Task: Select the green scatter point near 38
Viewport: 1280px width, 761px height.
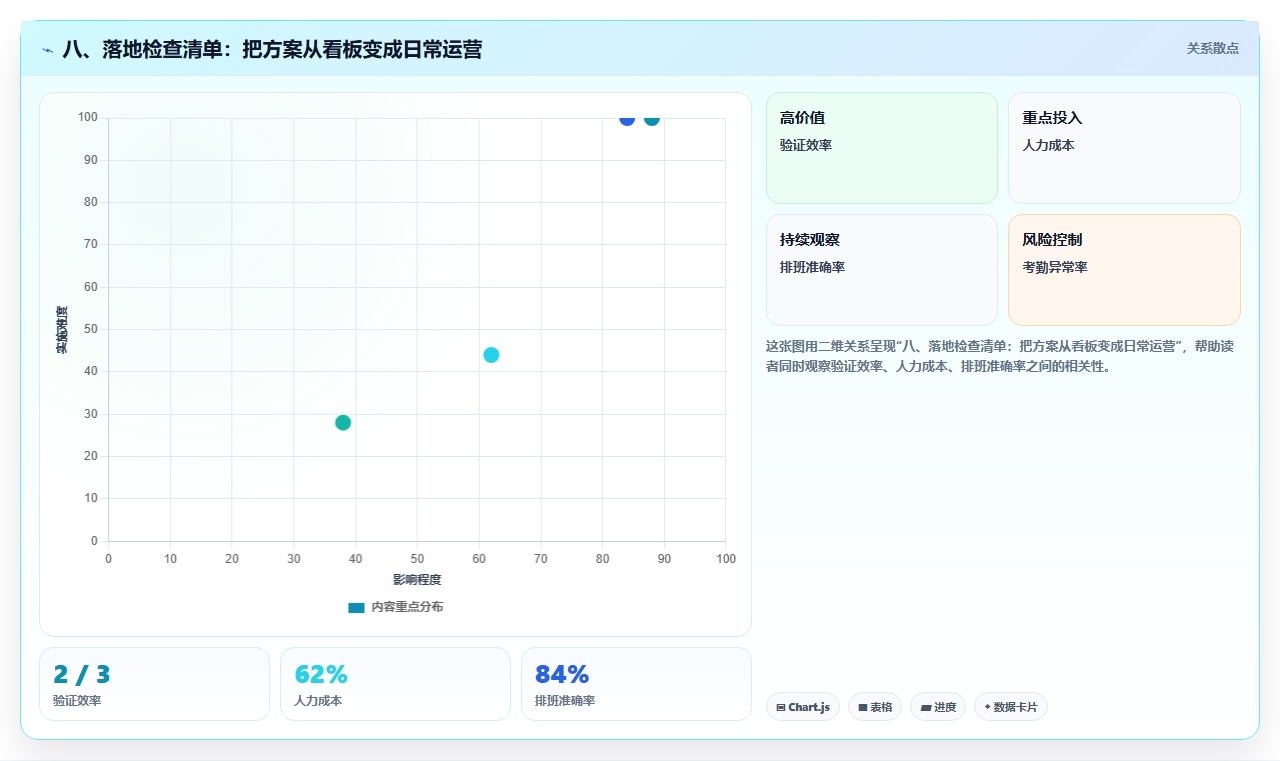Action: (343, 423)
